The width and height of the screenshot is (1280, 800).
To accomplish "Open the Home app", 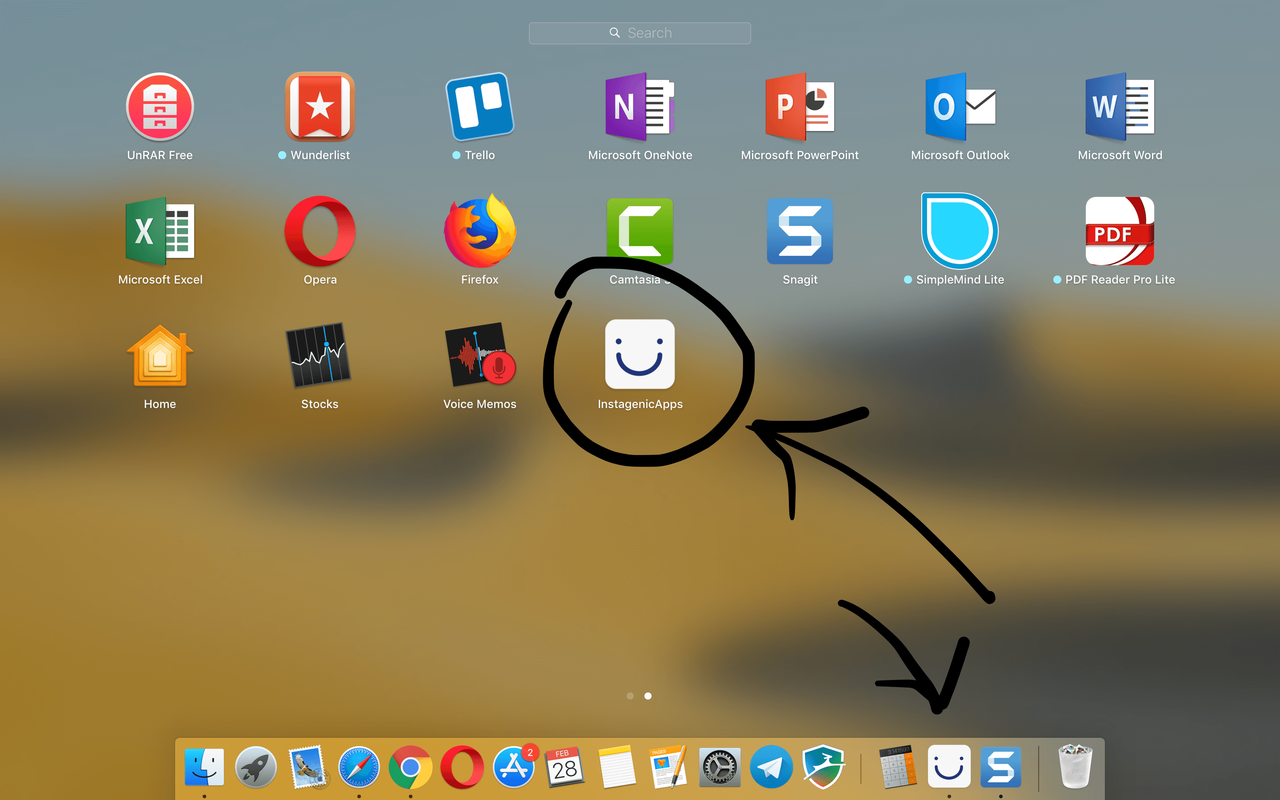I will [160, 356].
